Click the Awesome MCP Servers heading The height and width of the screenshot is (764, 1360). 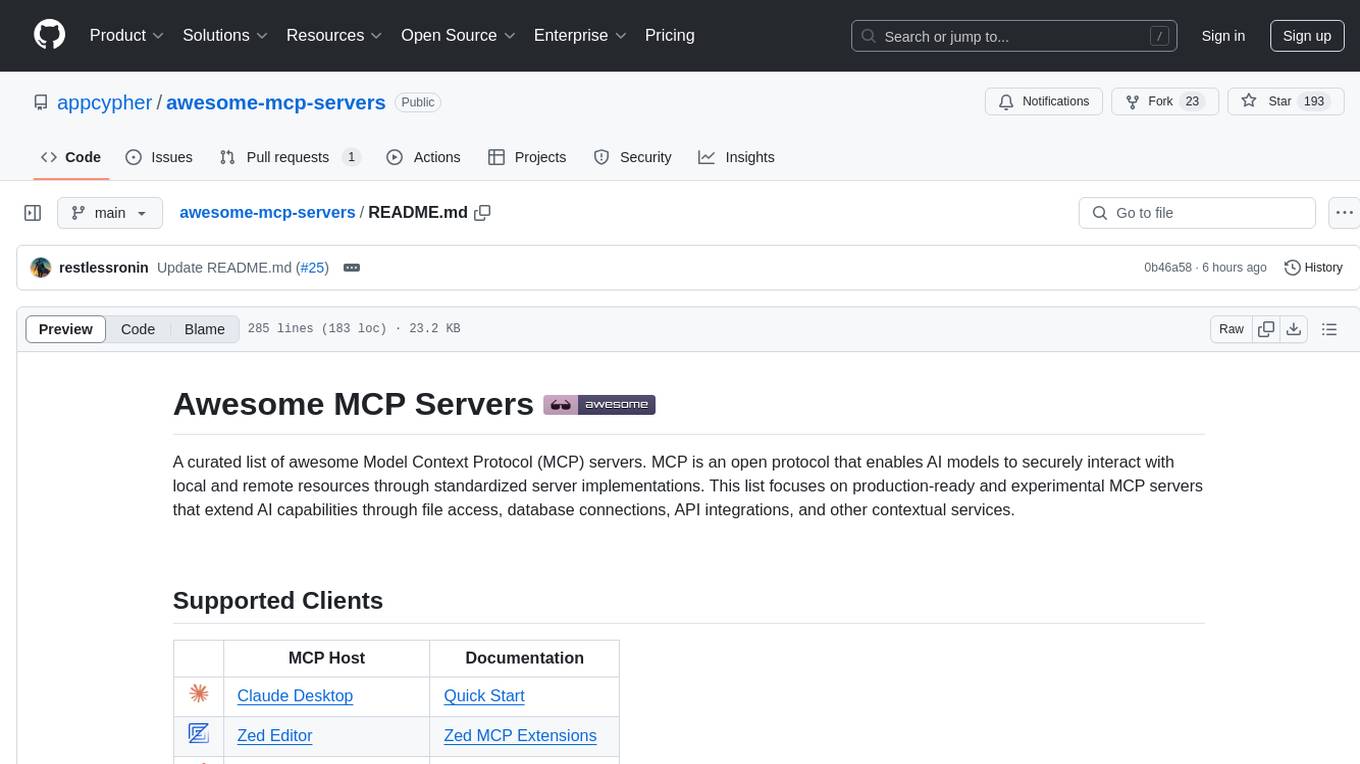(353, 404)
